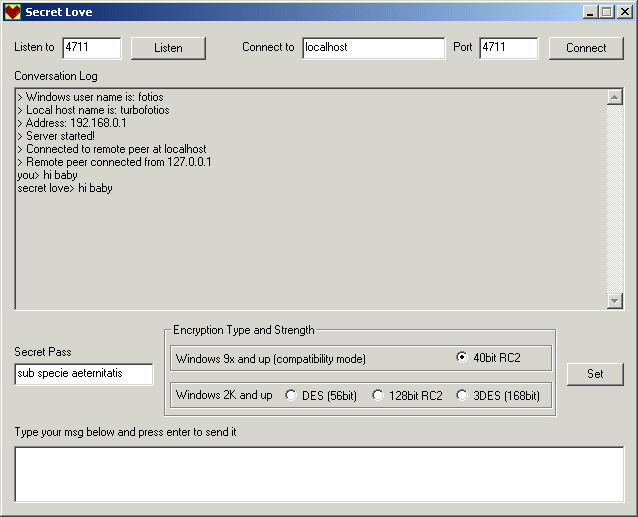Select the 128bit RC2 radio button
This screenshot has height=517, width=638.
tap(377, 395)
